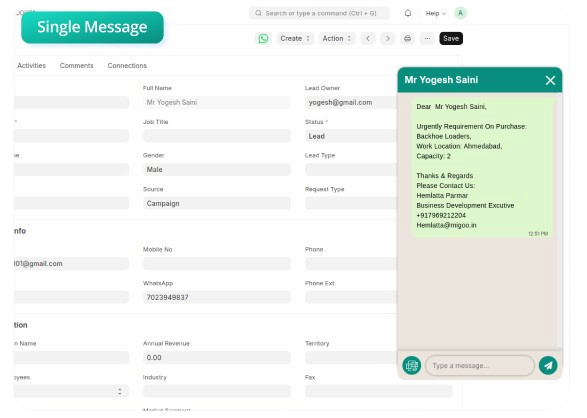Focus the search or command bar
The height and width of the screenshot is (418, 587).
pos(319,13)
